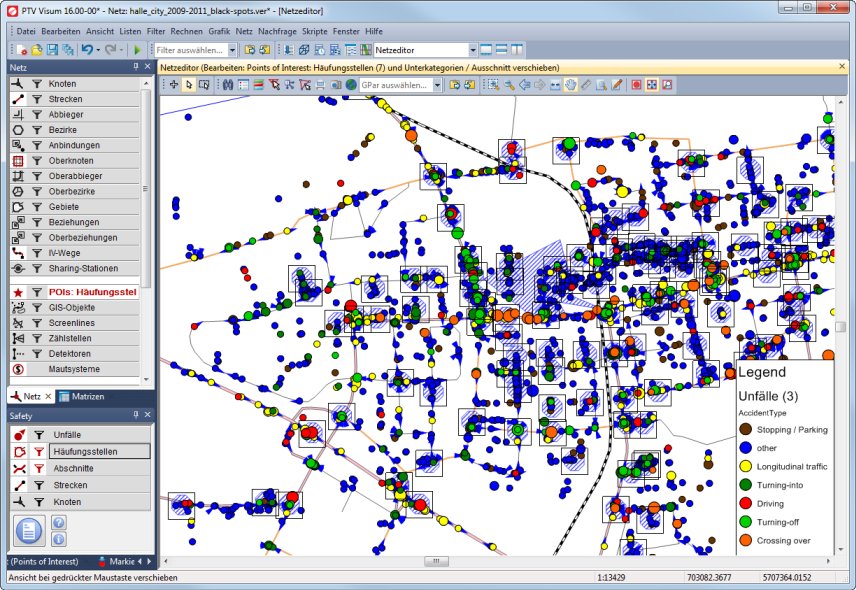
Task: Open the Safety report document icon
Action: [x=30, y=531]
